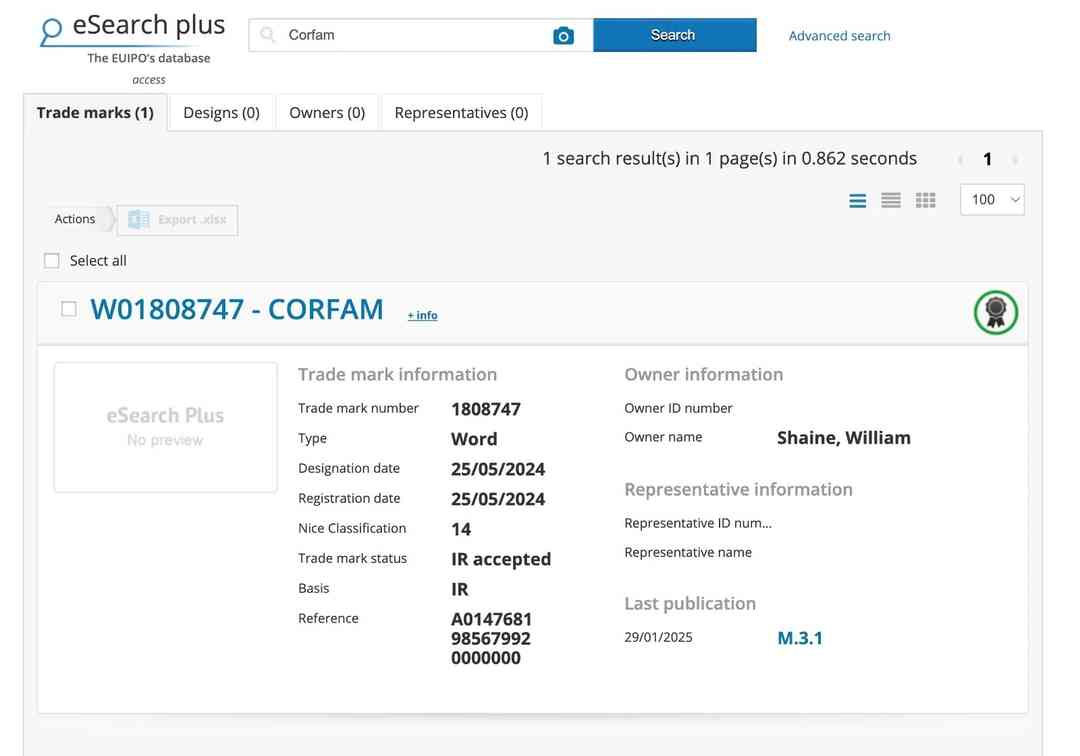Open the Advanced search link
Screen dimensions: 1080x756
click(839, 36)
